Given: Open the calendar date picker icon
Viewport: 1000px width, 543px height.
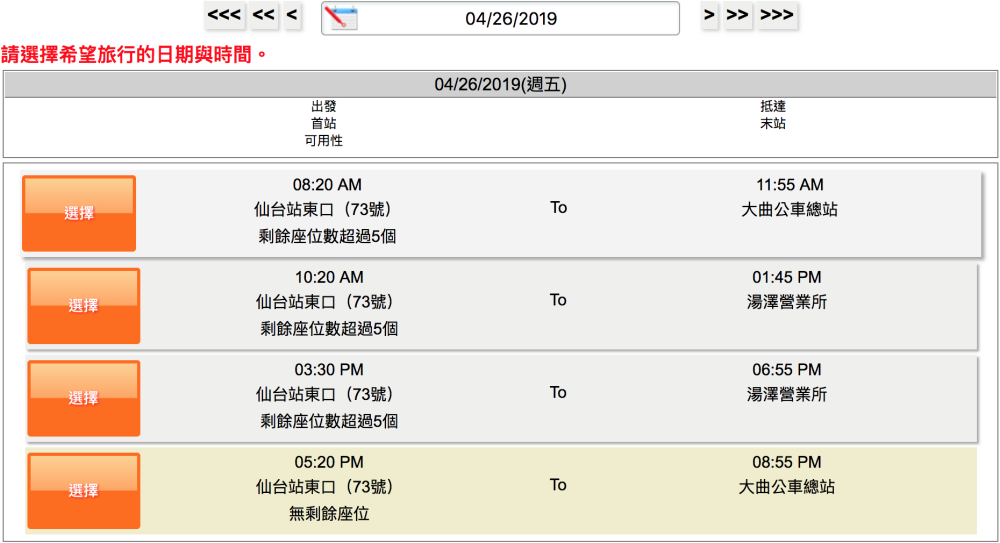Looking at the screenshot, I should point(342,18).
